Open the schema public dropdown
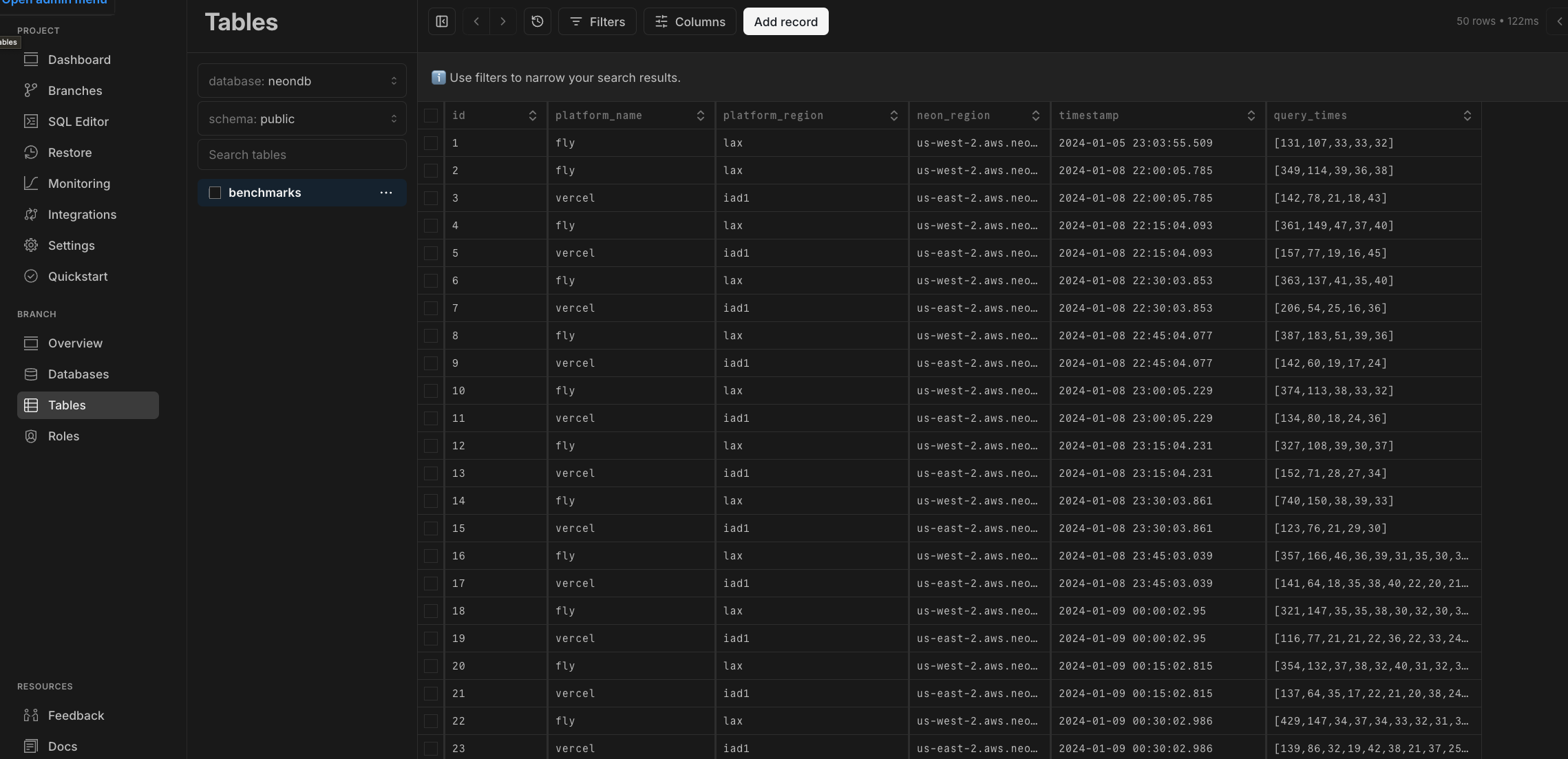 (301, 119)
